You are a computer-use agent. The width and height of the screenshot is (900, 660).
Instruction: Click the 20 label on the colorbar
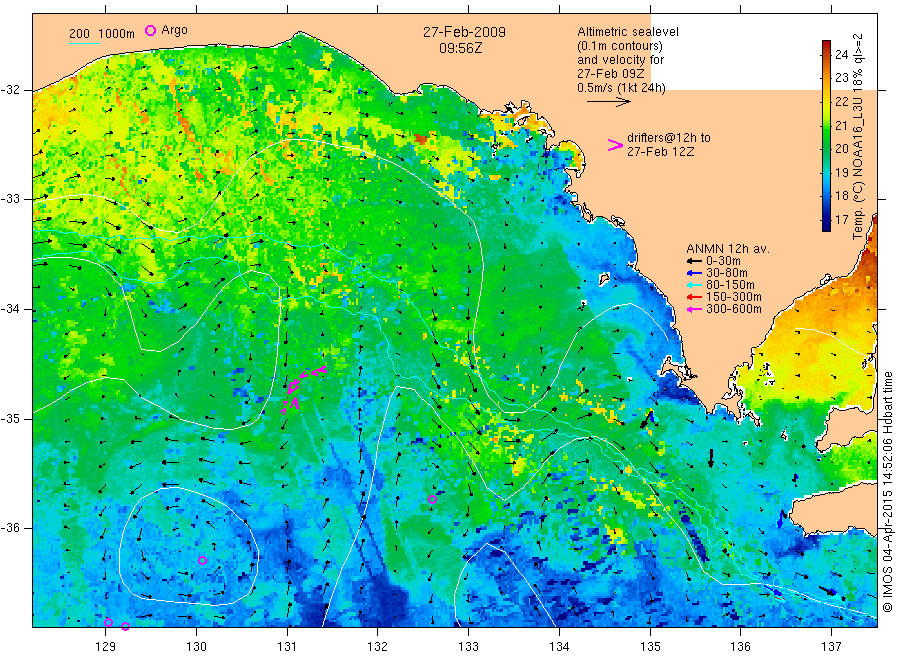(841, 149)
